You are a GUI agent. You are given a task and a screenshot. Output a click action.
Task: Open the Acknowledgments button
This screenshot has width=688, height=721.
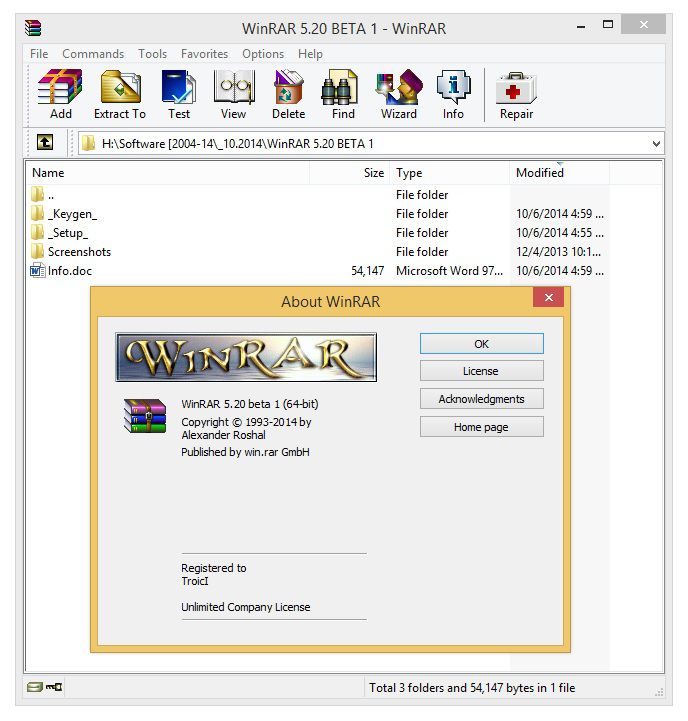coord(482,399)
